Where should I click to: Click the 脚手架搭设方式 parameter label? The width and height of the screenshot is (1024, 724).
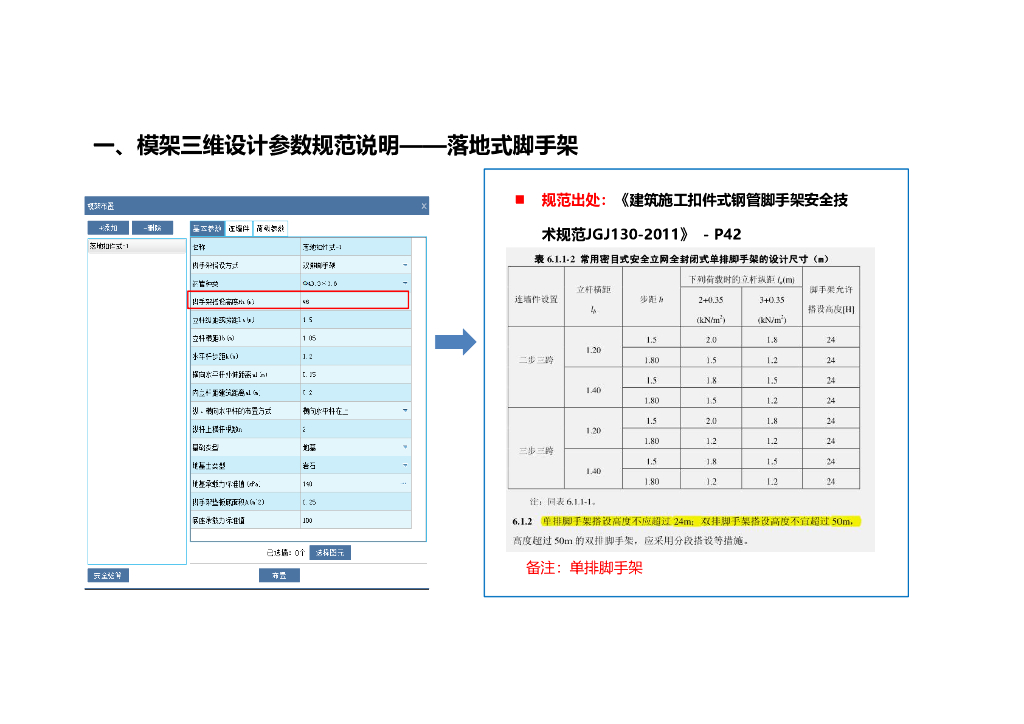[x=215, y=266]
